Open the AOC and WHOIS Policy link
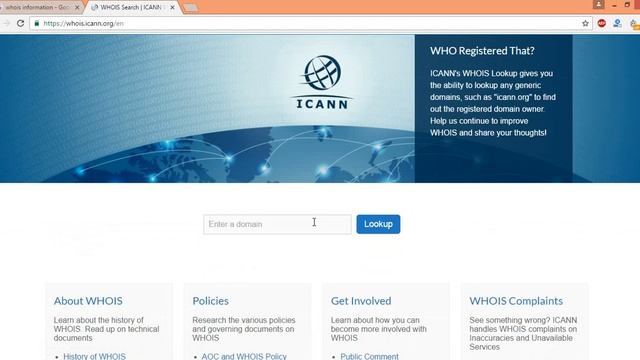The image size is (640, 360). (244, 356)
